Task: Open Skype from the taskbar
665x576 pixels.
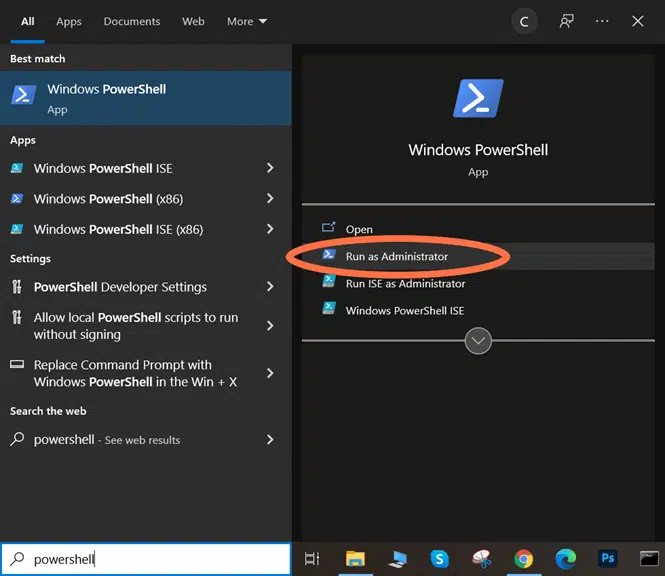Action: point(439,559)
